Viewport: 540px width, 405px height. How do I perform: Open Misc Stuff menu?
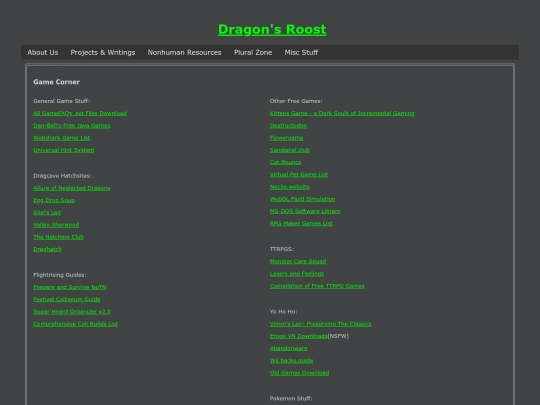pos(301,52)
